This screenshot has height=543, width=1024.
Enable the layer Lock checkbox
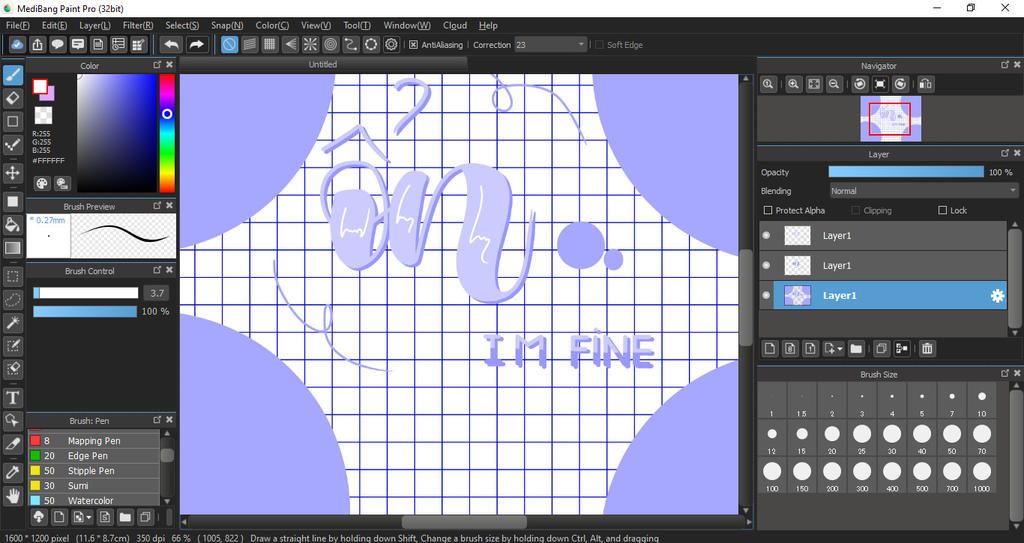click(942, 210)
